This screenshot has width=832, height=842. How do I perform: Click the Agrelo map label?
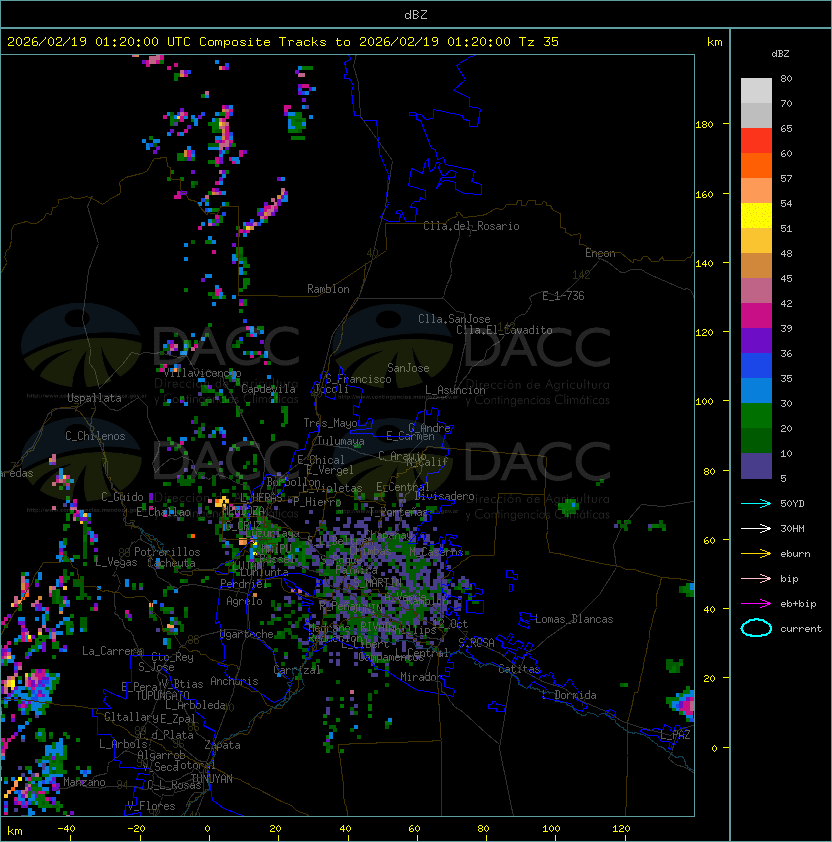(x=244, y=601)
